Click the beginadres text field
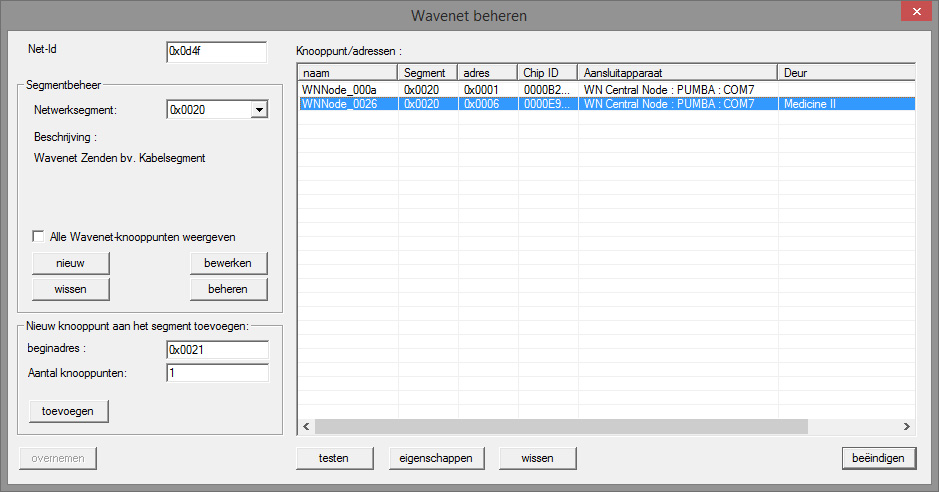 tap(217, 350)
